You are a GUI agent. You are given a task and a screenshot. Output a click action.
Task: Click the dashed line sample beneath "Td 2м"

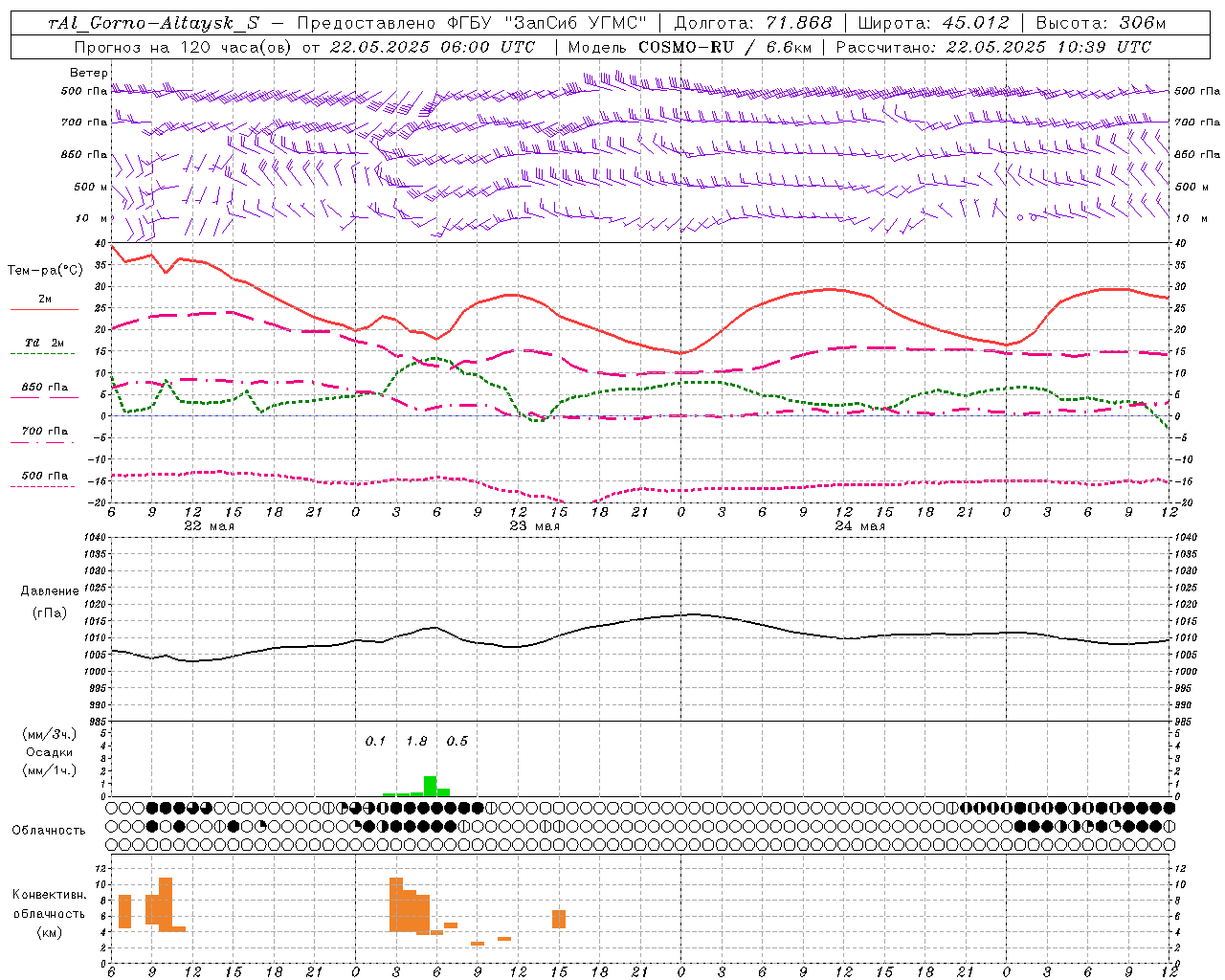(44, 354)
